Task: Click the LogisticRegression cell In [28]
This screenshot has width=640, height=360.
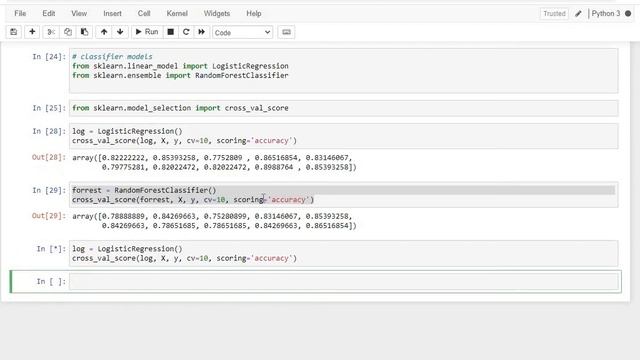Action: coord(343,136)
